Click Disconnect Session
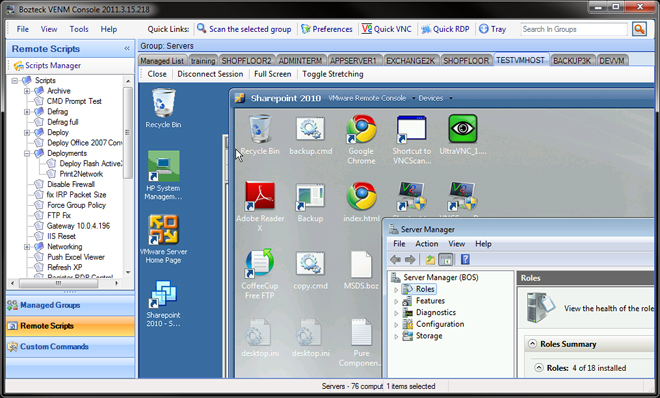Screen dimensions: 660x398 click(x=210, y=74)
